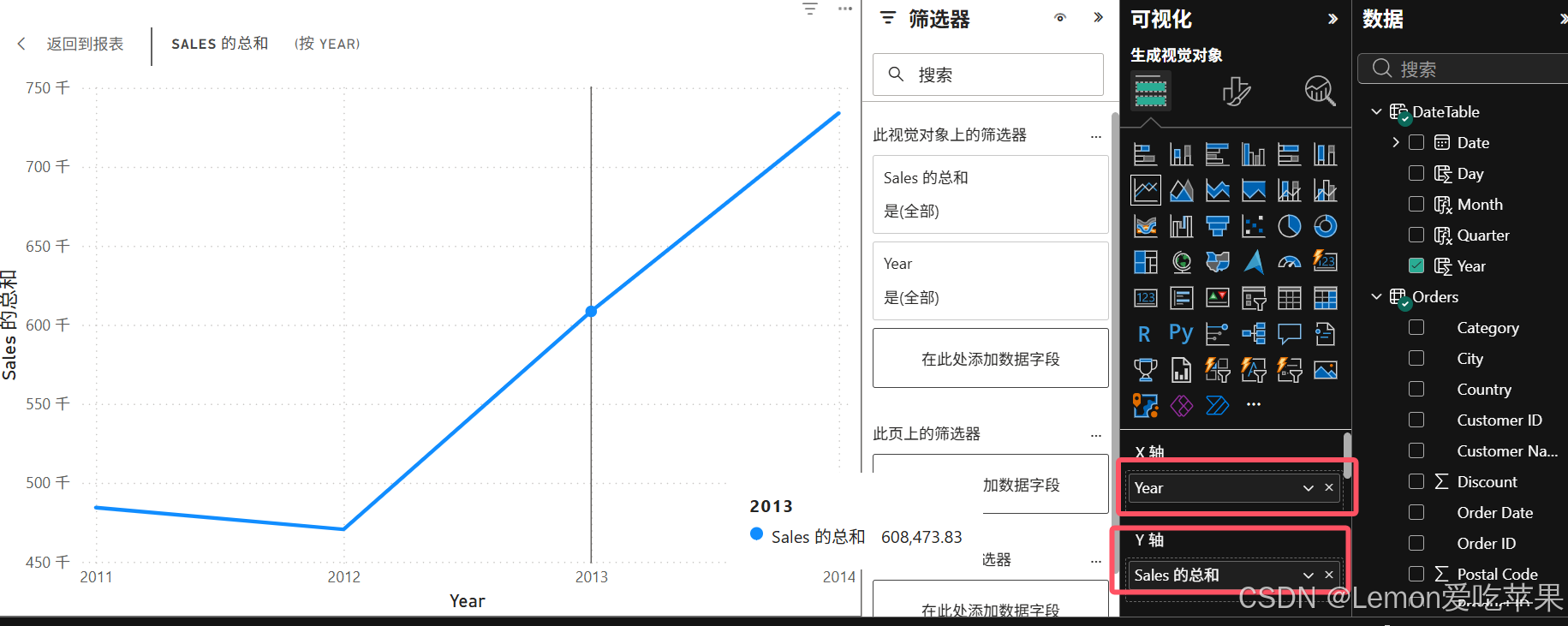Select the scatter chart visual
Viewport: 1568px width, 626px height.
[x=1253, y=226]
